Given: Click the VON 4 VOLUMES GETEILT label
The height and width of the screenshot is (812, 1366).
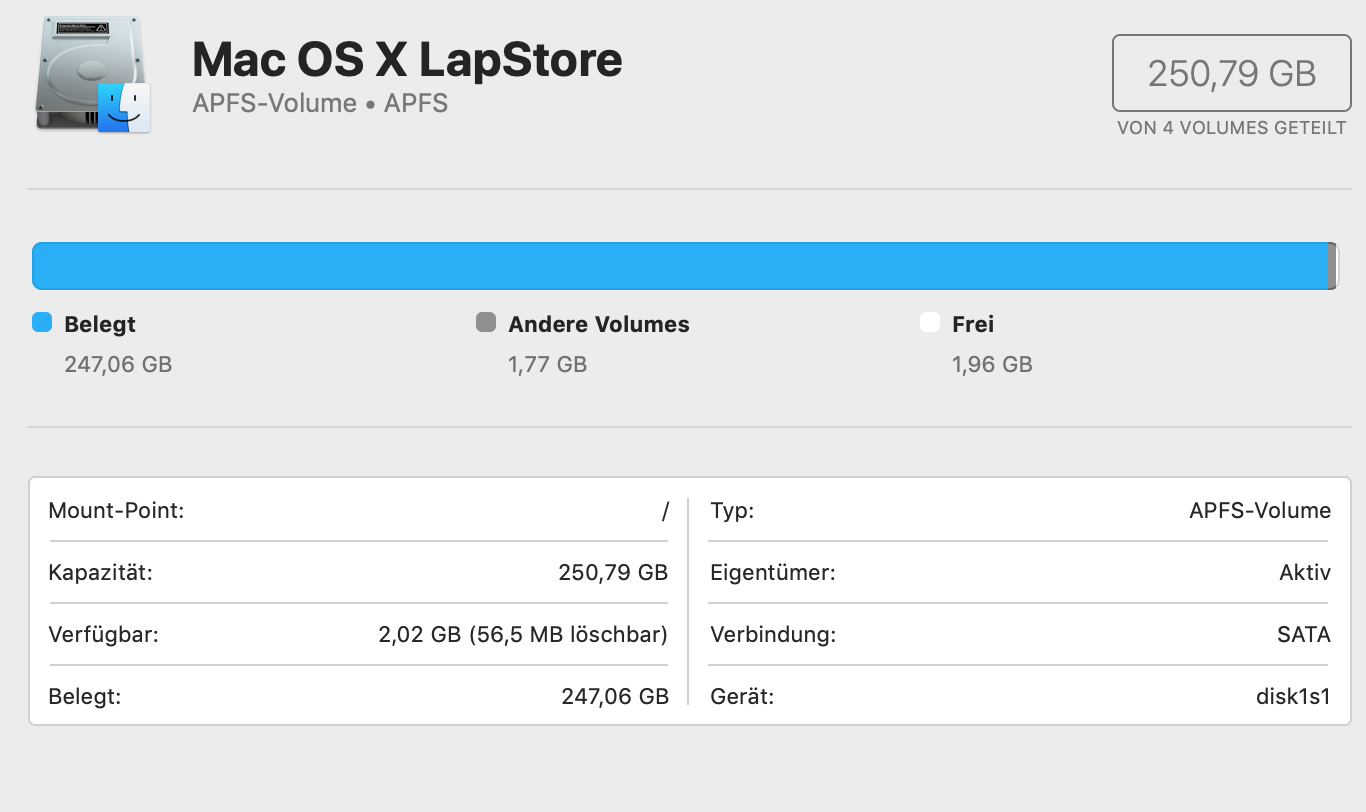Looking at the screenshot, I should pos(1232,128).
